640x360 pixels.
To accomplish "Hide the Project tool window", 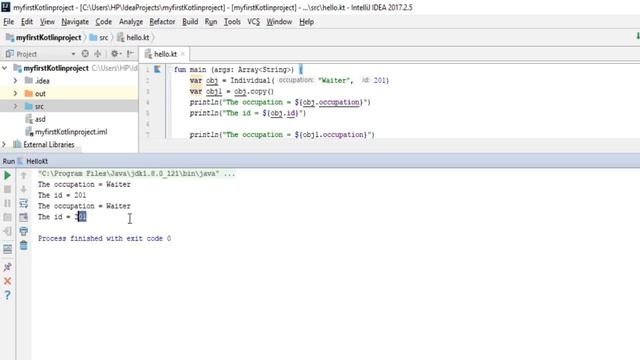I will (130, 53).
